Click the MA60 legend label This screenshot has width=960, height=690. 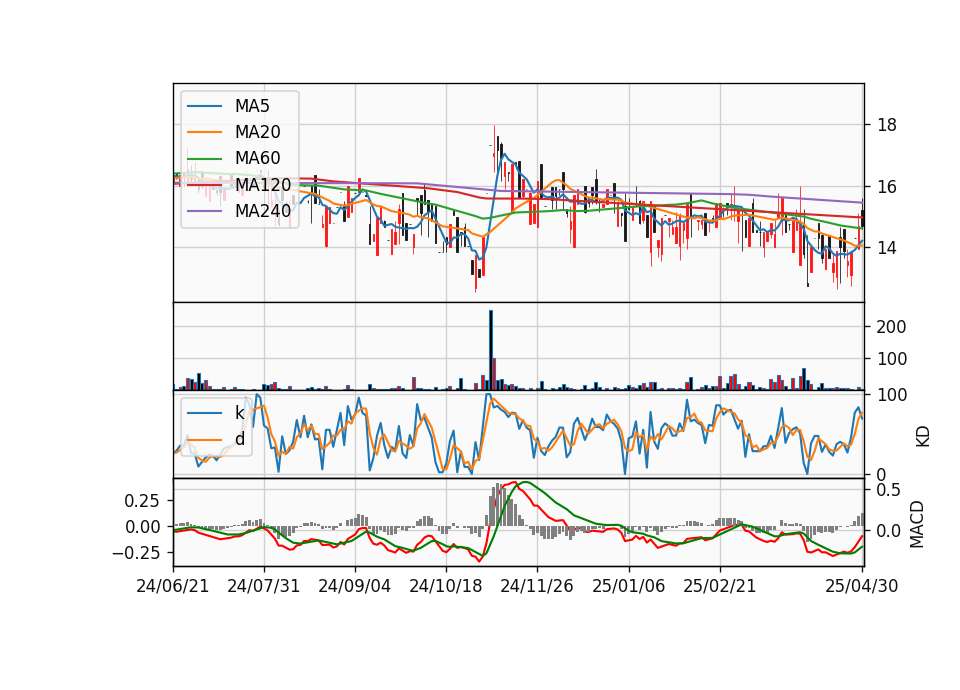click(x=257, y=158)
